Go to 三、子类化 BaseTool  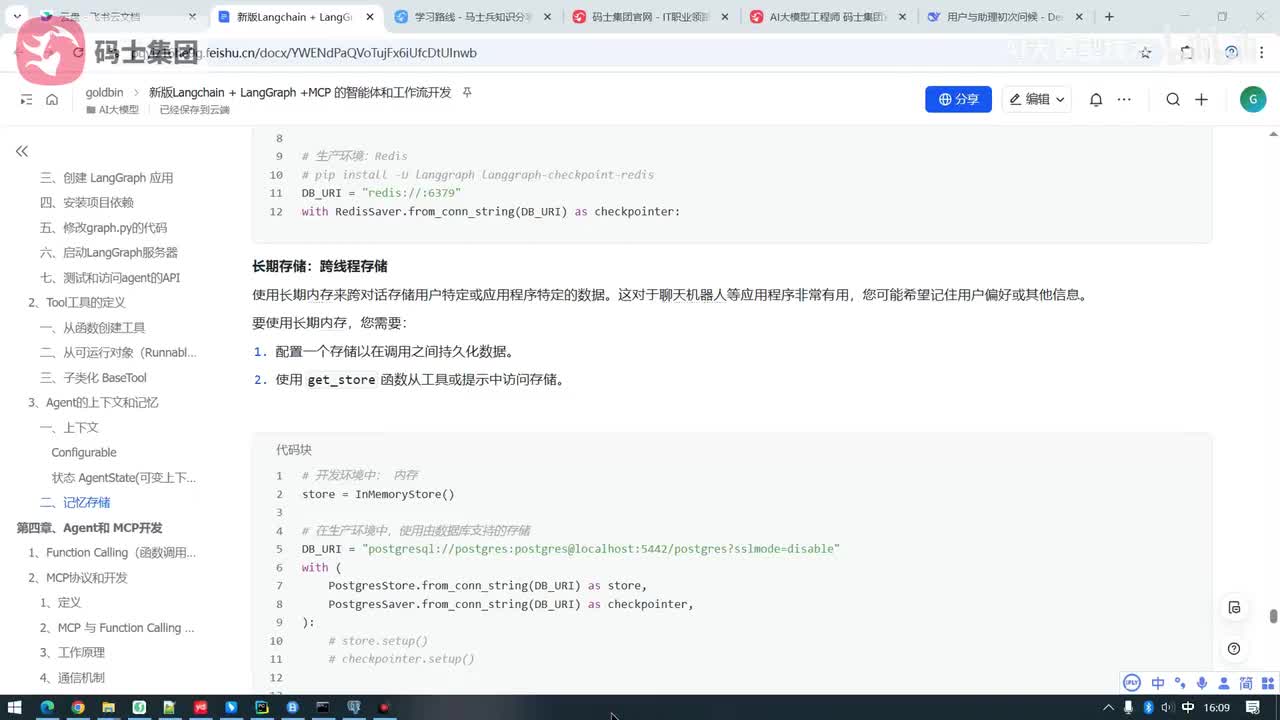pyautogui.click(x=94, y=378)
